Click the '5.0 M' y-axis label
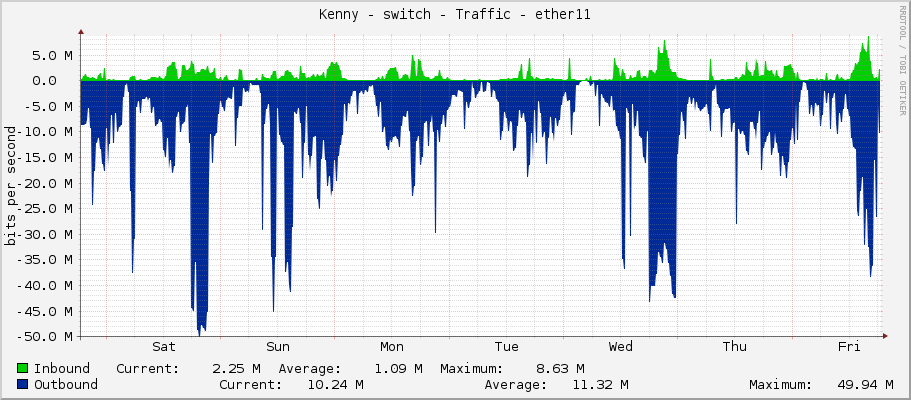Viewport: 911px width, 400px height. (52, 55)
